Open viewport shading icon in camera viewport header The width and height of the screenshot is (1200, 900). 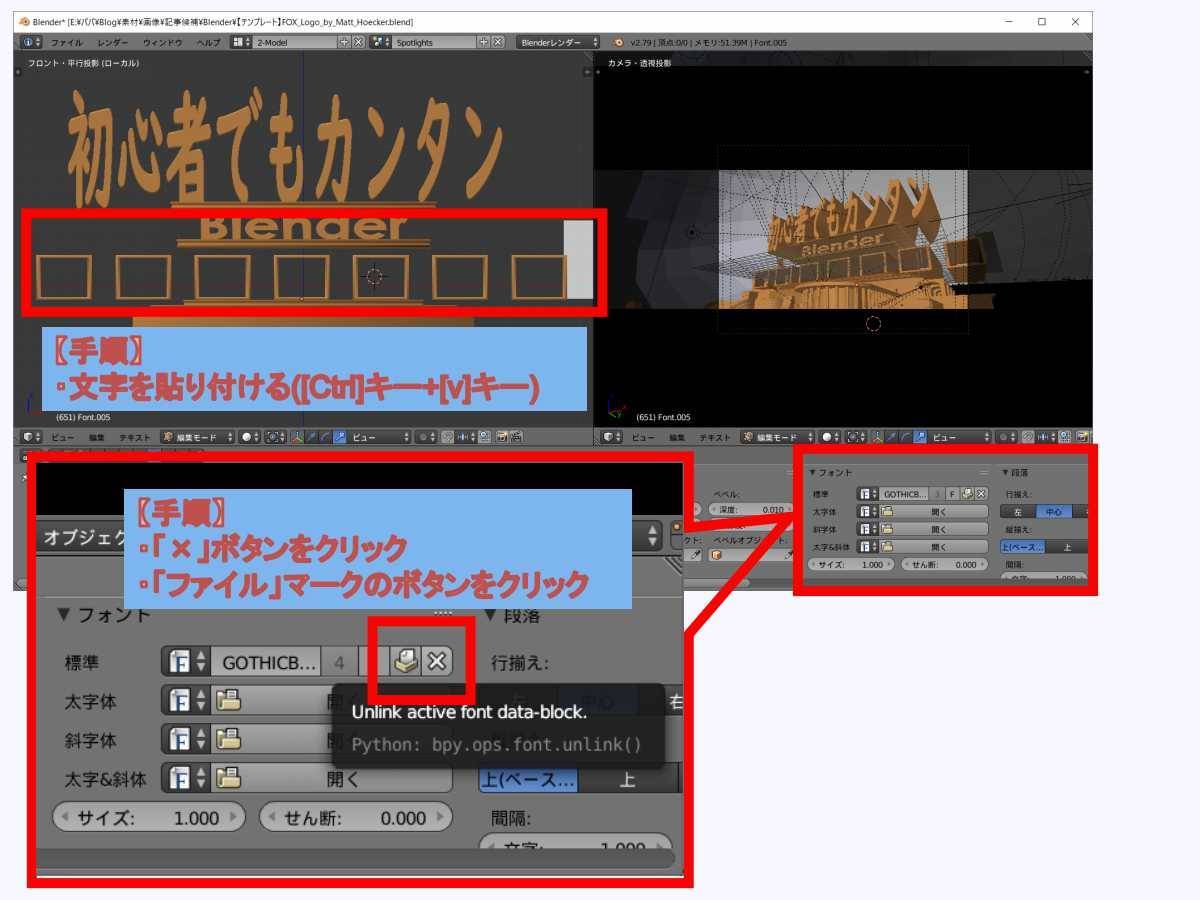pos(831,437)
